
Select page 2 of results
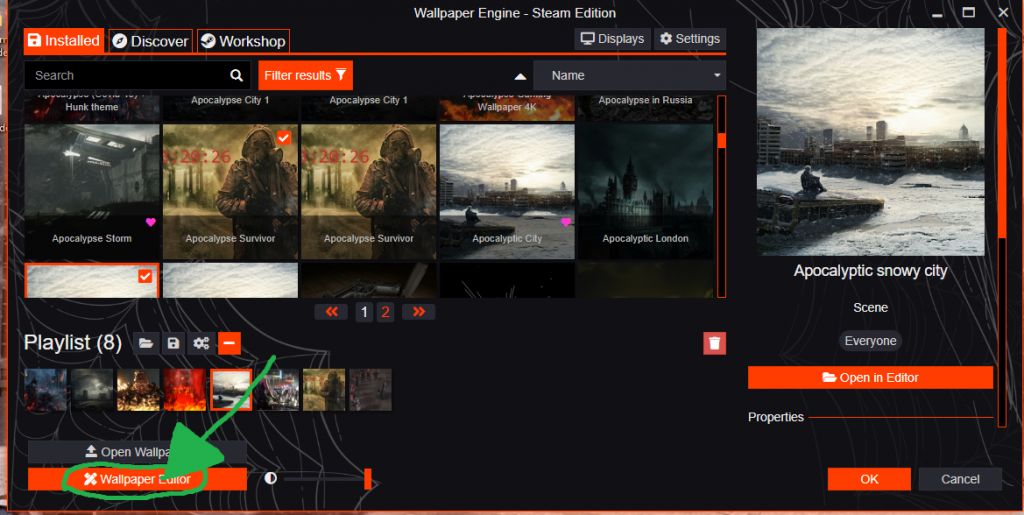pyautogui.click(x=385, y=313)
